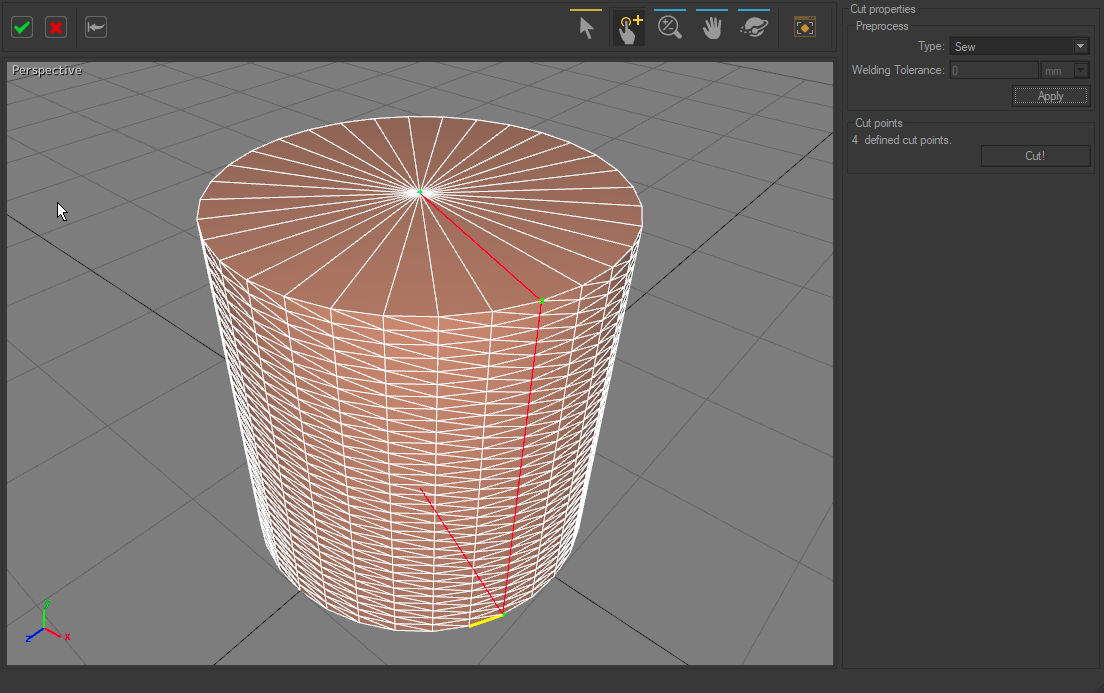Choose the zoom magnifier tool
This screenshot has height=693, width=1104.
tap(670, 28)
